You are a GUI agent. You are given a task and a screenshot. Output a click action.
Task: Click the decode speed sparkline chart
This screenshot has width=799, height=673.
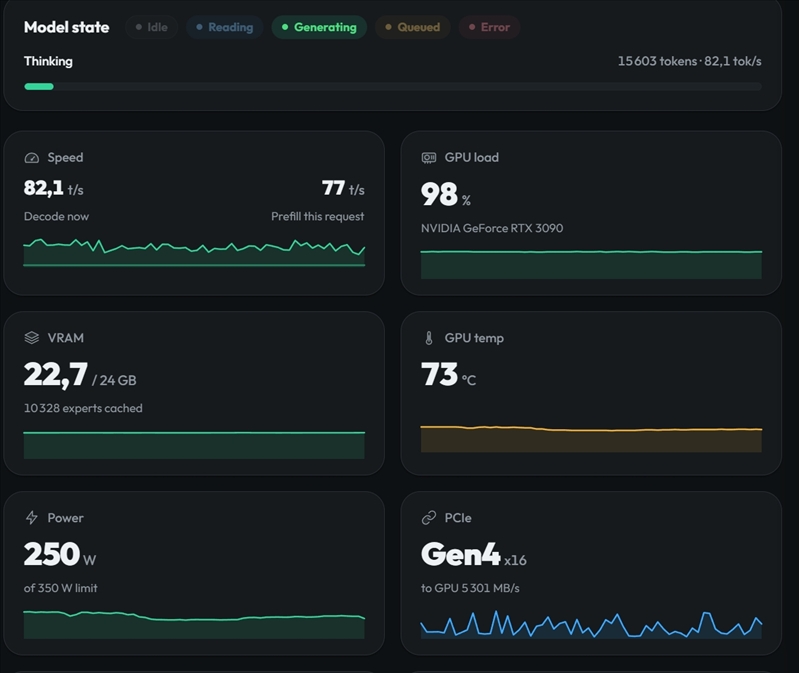[x=194, y=252]
